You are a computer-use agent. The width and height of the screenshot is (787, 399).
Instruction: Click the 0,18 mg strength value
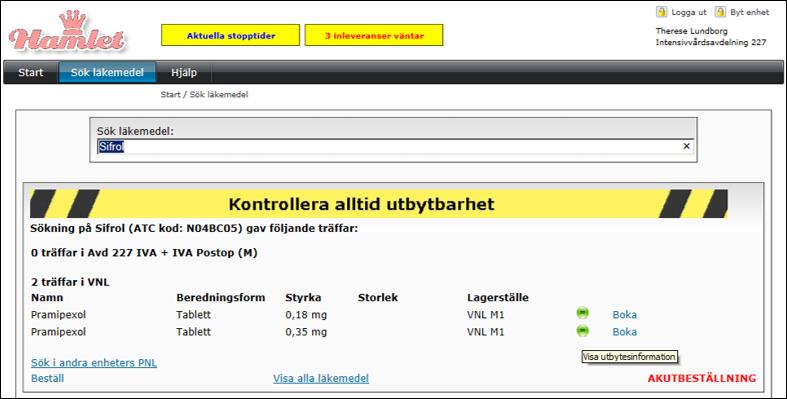coord(306,315)
